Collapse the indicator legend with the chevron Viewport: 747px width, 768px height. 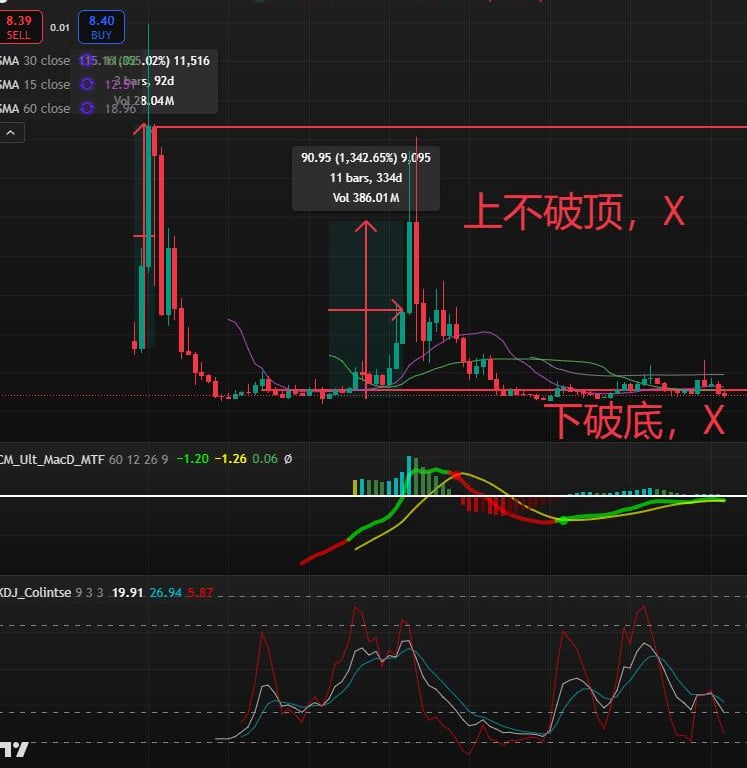[x=11, y=133]
